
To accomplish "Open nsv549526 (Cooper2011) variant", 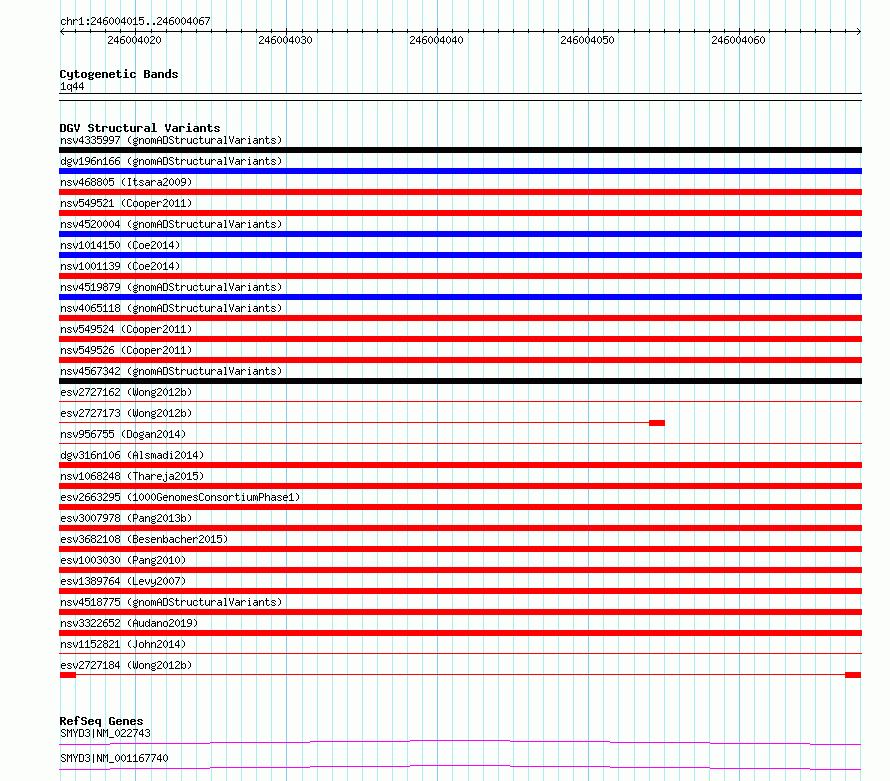I will point(126,350).
